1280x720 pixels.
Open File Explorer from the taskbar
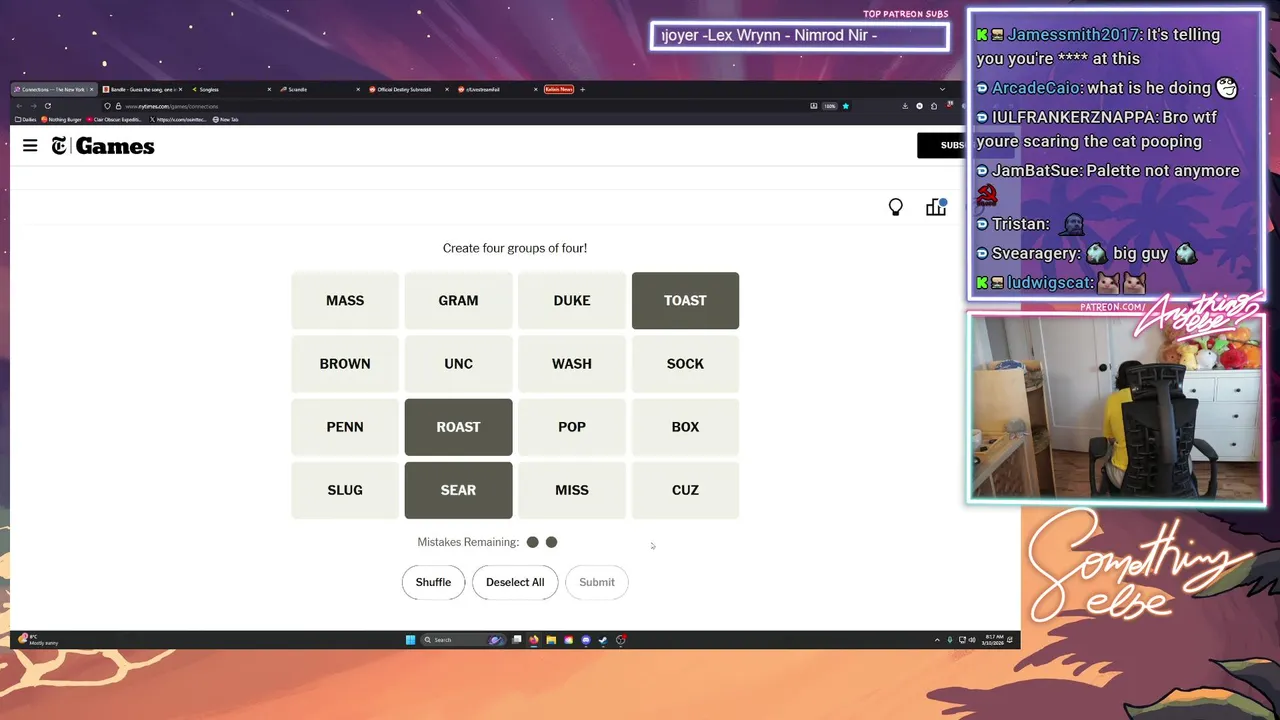[551, 640]
